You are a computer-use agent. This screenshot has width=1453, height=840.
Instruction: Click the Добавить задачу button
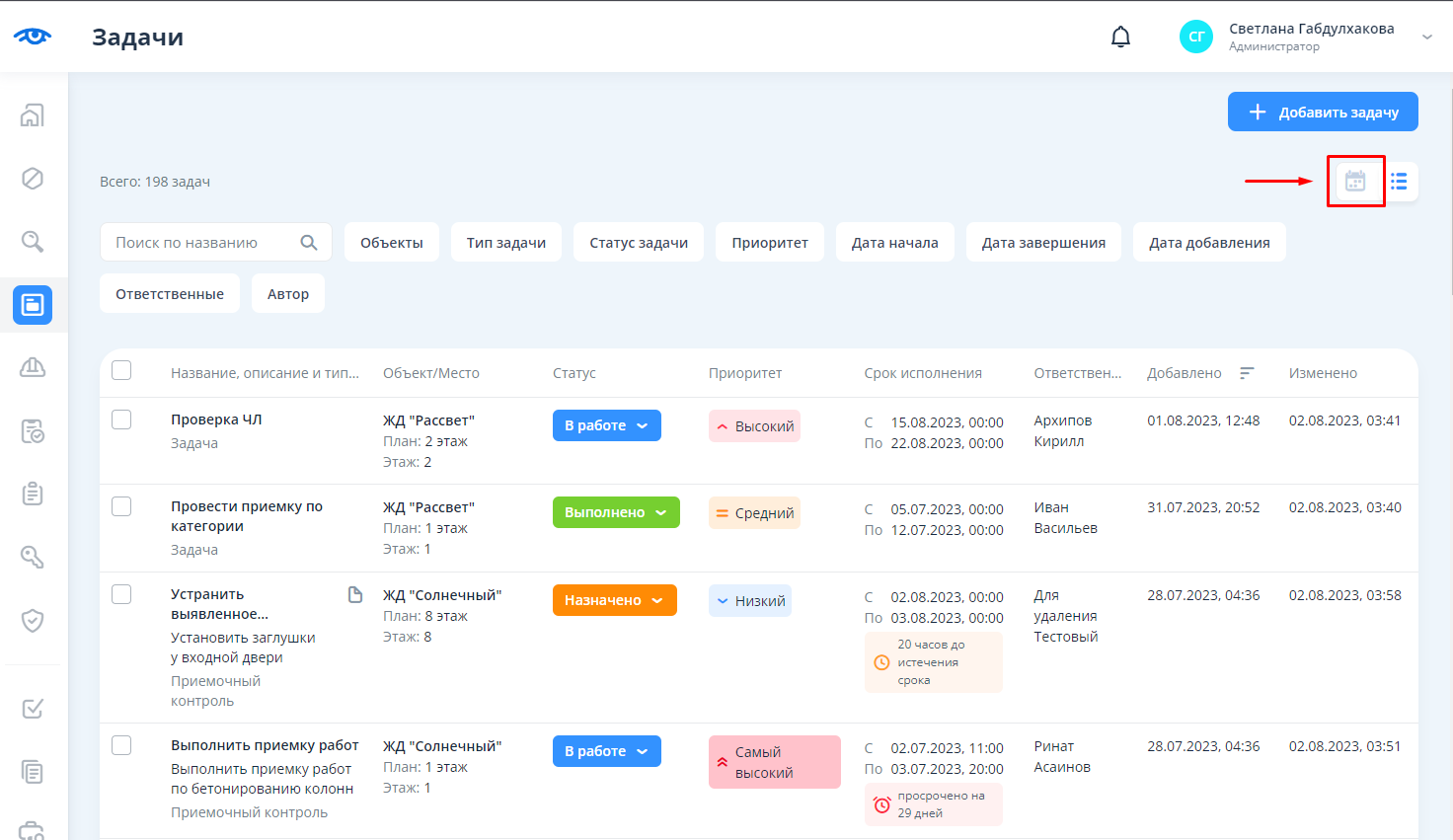[x=1323, y=112]
